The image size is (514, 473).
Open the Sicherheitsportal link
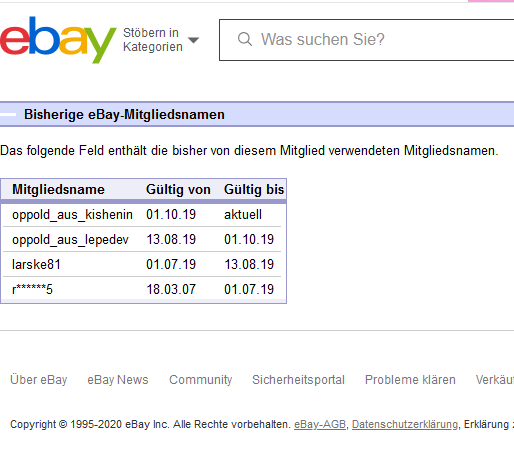click(298, 380)
